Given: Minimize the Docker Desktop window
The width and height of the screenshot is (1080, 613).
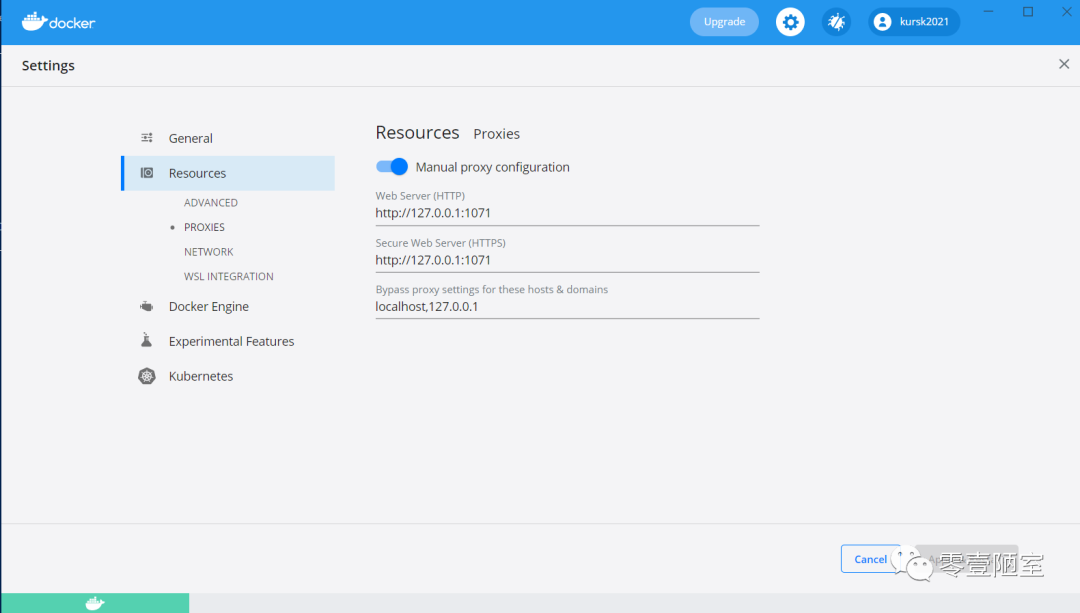Looking at the screenshot, I should click(988, 12).
